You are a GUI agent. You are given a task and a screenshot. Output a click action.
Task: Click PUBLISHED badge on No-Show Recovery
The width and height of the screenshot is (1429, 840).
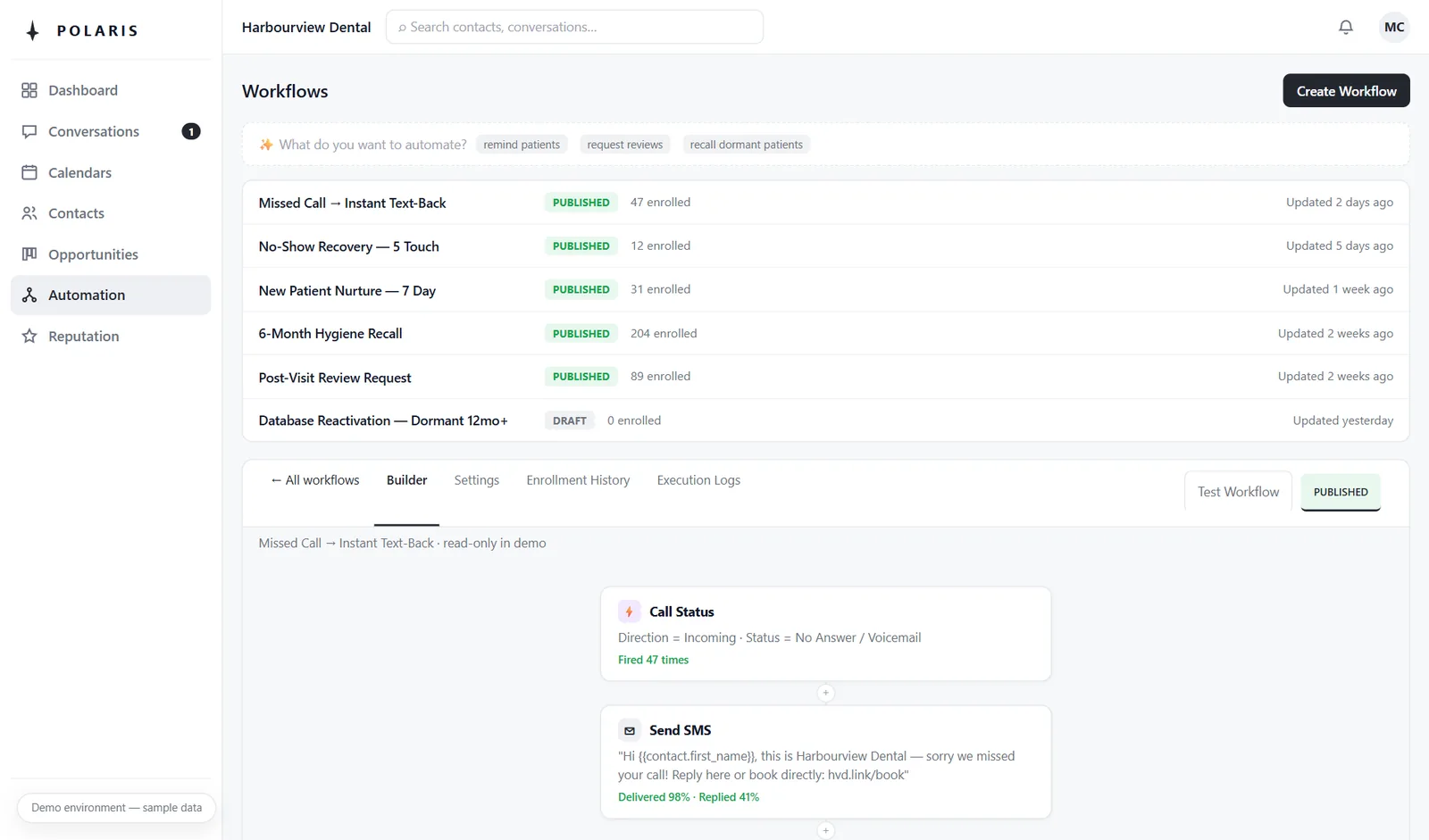pos(581,246)
